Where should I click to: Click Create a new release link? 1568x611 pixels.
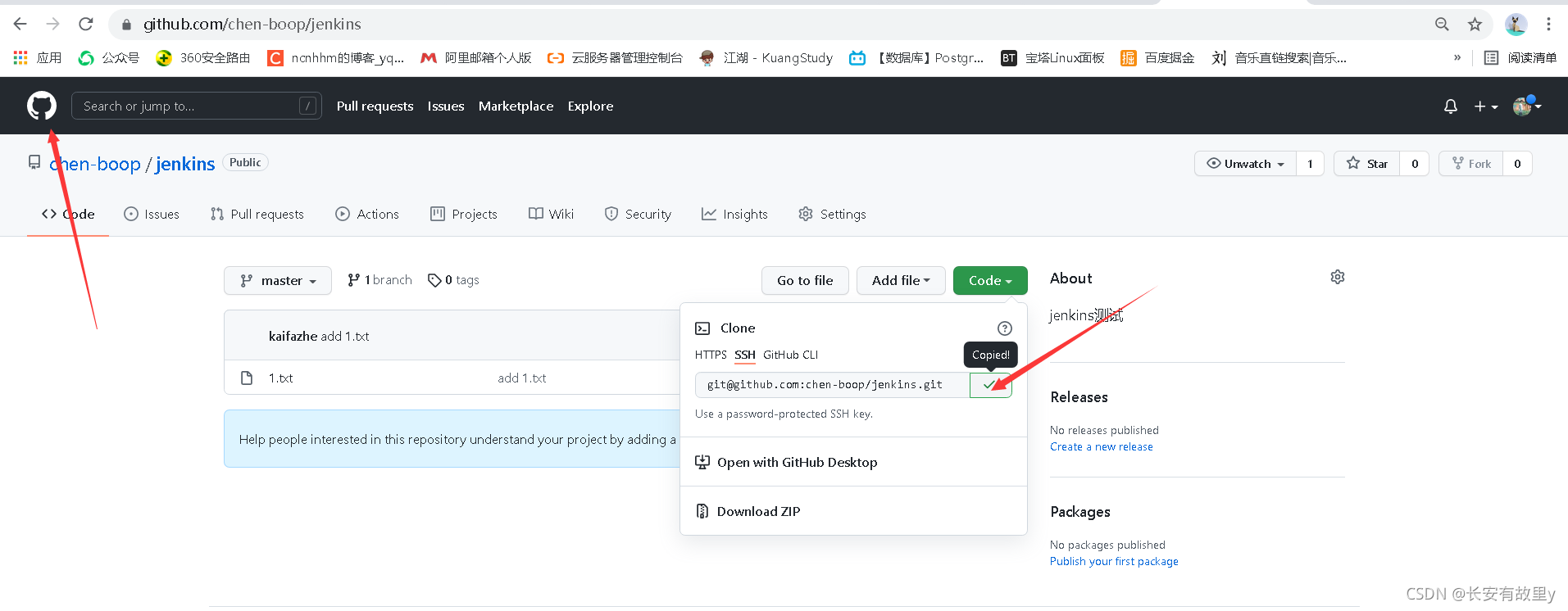[1102, 446]
